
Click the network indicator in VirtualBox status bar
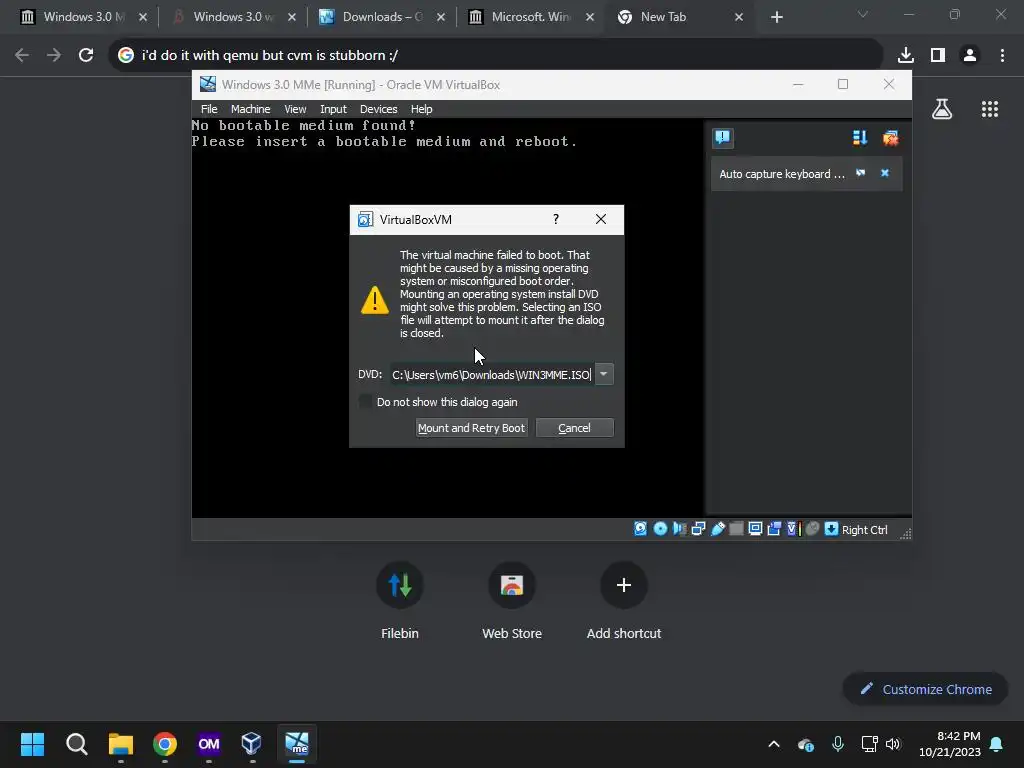tap(698, 529)
